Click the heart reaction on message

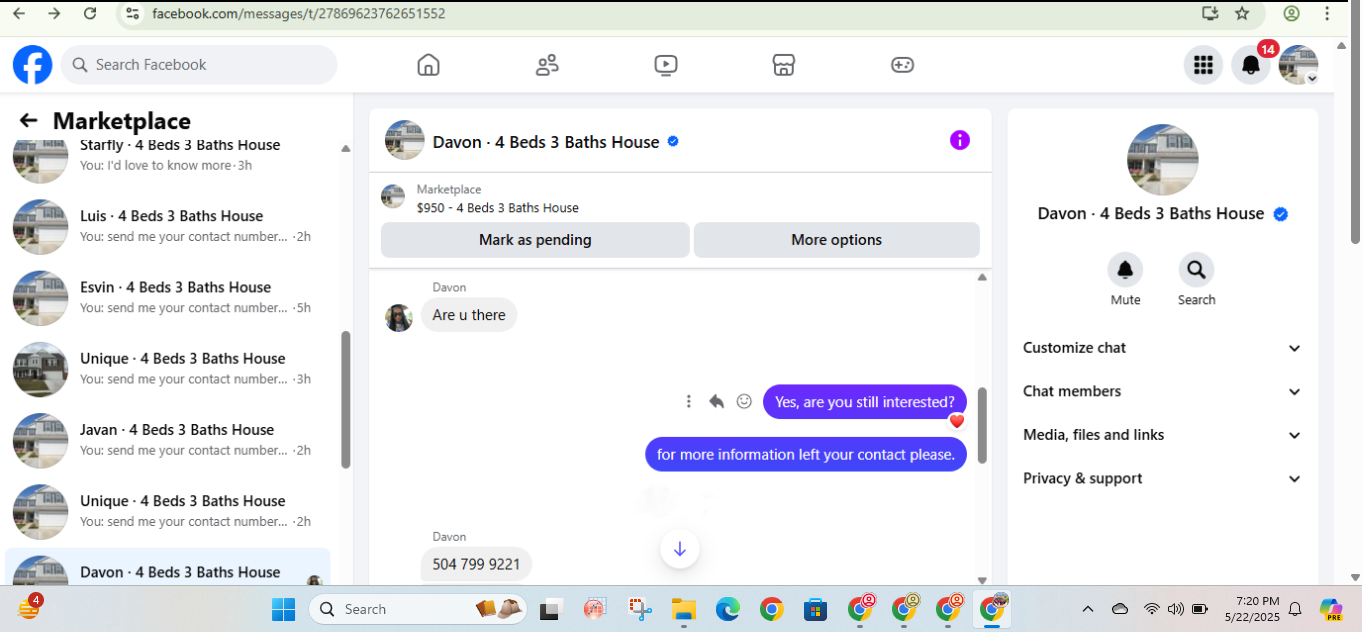pos(957,421)
